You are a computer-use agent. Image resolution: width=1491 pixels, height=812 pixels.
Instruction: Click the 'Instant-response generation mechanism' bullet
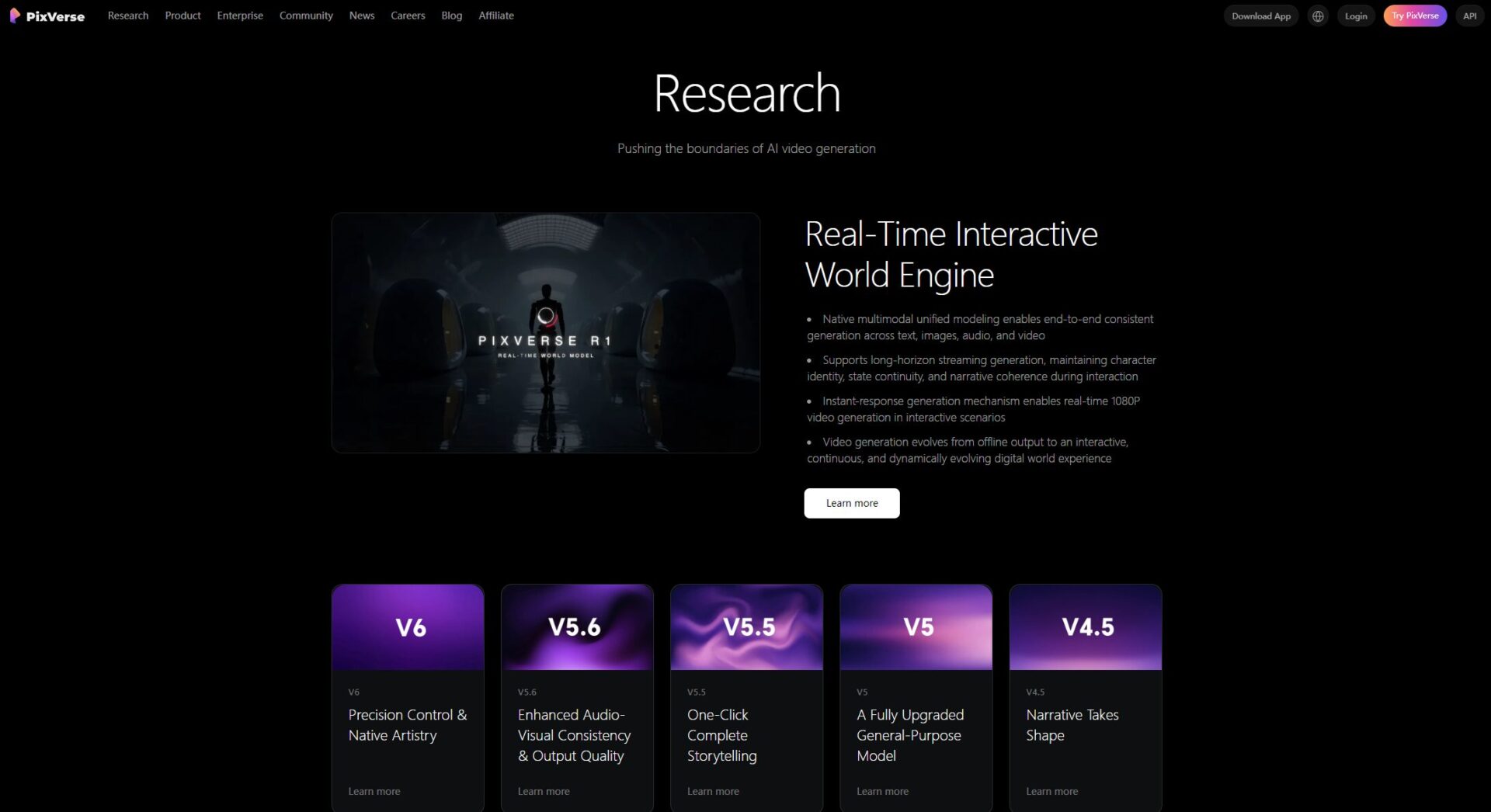click(x=974, y=409)
